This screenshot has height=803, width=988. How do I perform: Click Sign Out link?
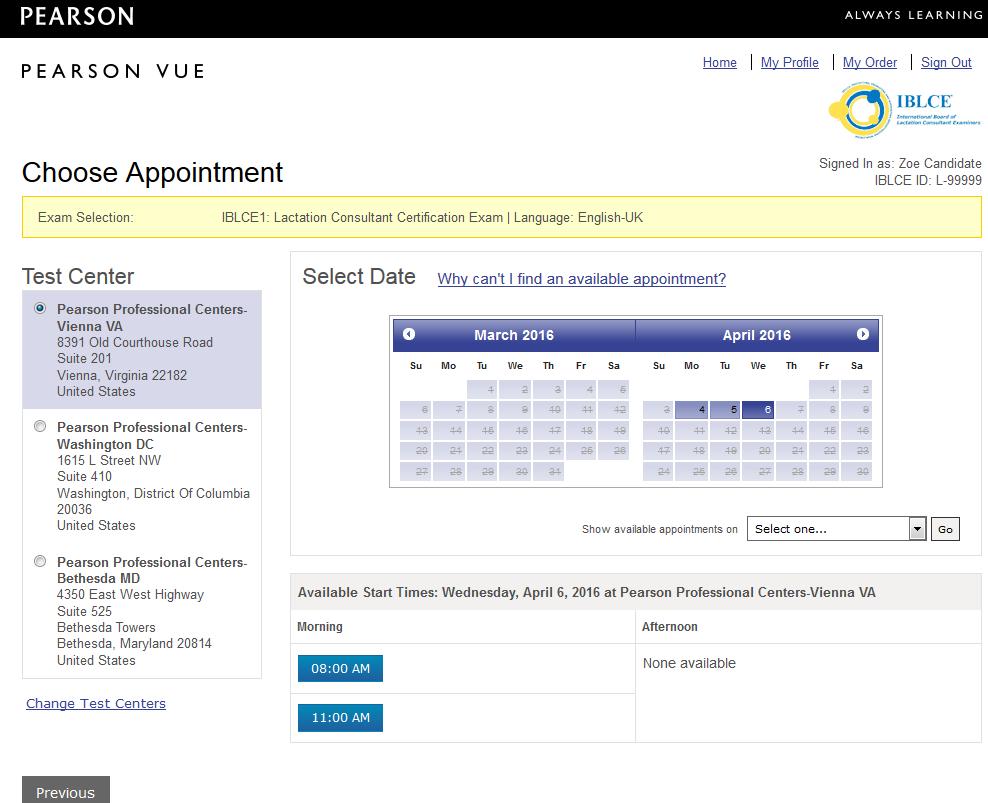coord(946,62)
